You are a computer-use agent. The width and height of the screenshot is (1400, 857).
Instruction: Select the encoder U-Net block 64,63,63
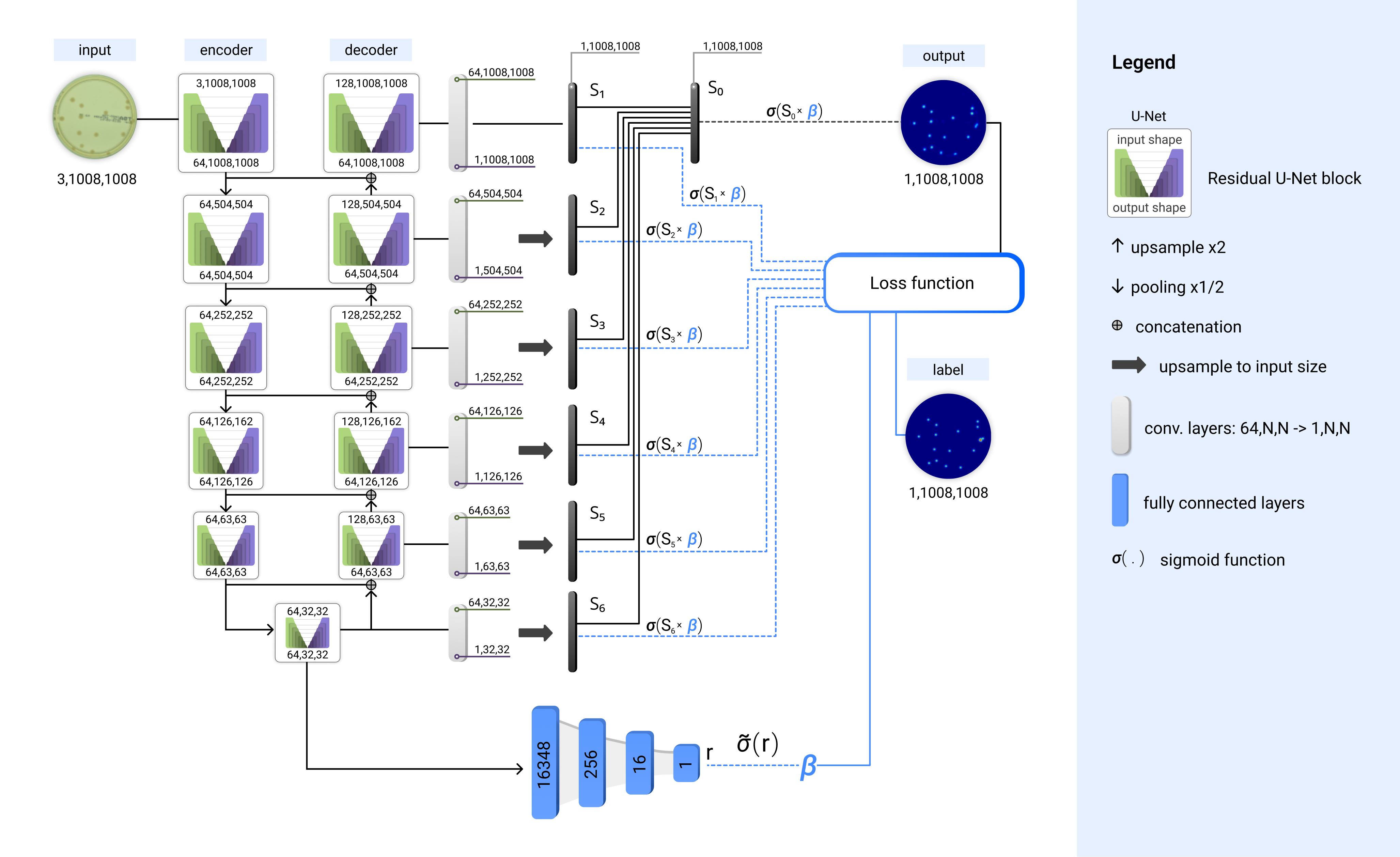point(226,546)
